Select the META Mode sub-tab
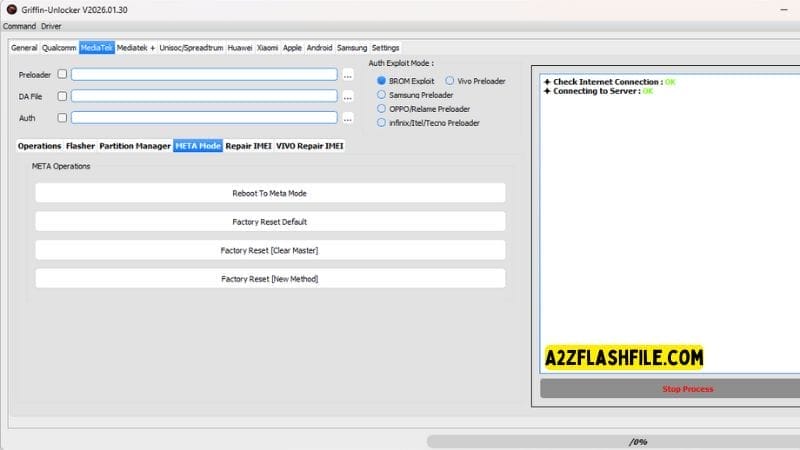The image size is (800, 450). 198,146
